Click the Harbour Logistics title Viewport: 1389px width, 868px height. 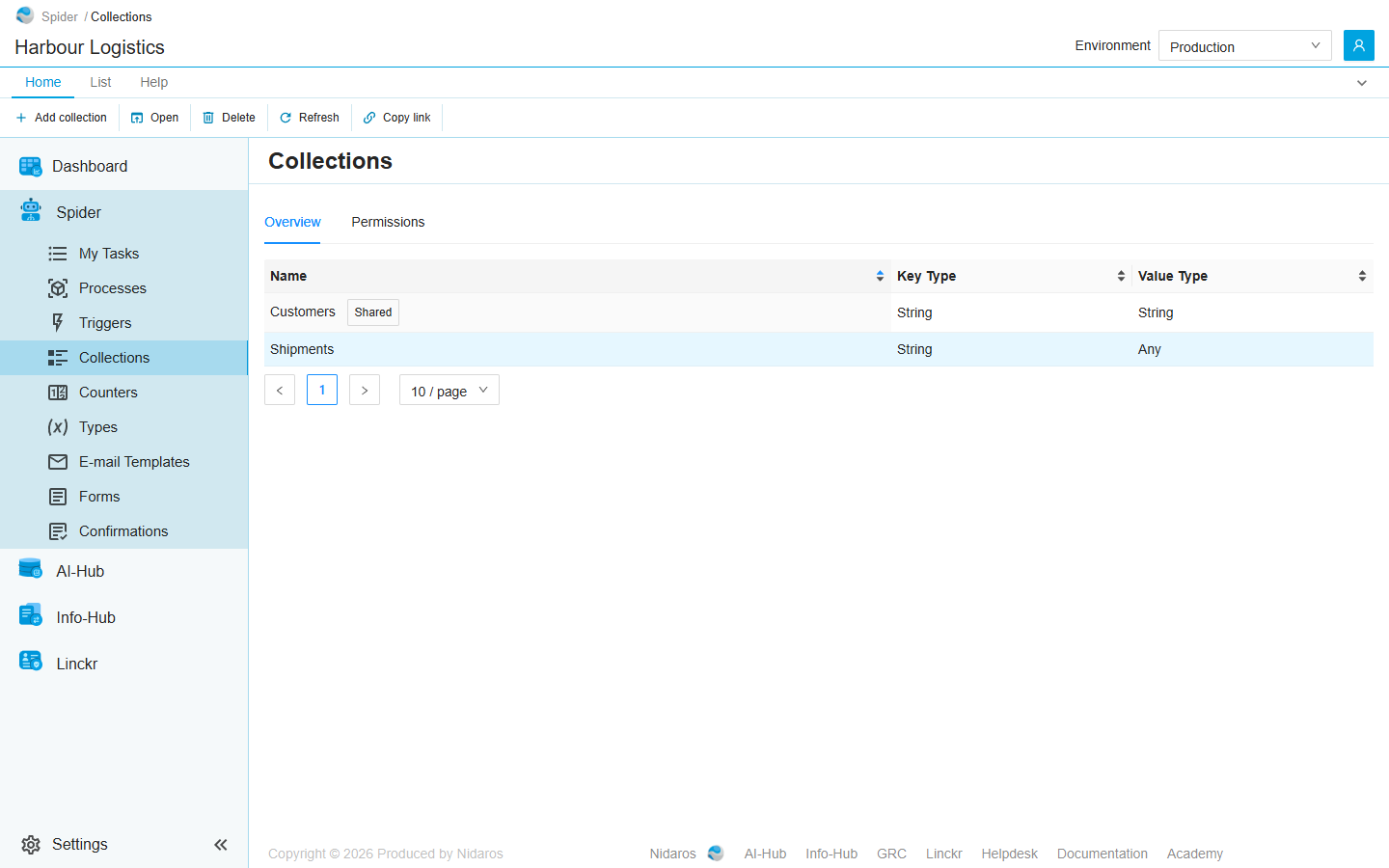click(90, 47)
